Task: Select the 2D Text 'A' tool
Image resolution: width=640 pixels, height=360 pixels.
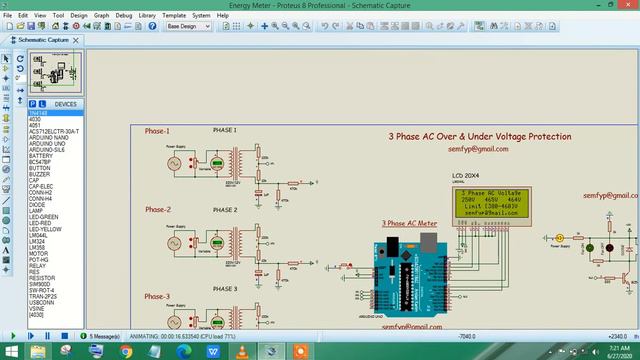Action: pos(6,250)
